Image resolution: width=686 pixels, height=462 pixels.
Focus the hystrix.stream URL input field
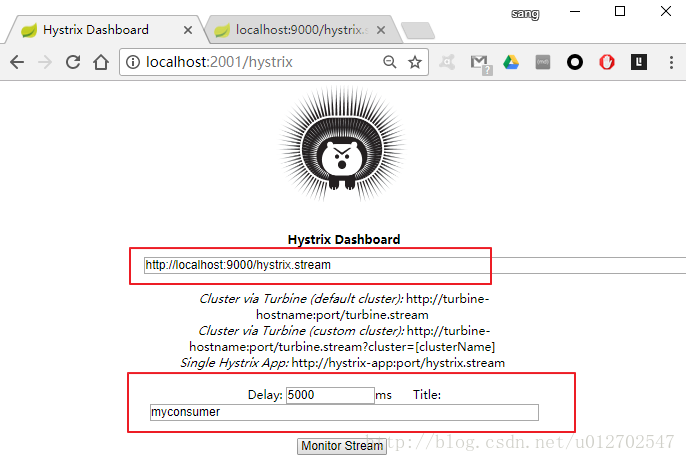(x=415, y=265)
